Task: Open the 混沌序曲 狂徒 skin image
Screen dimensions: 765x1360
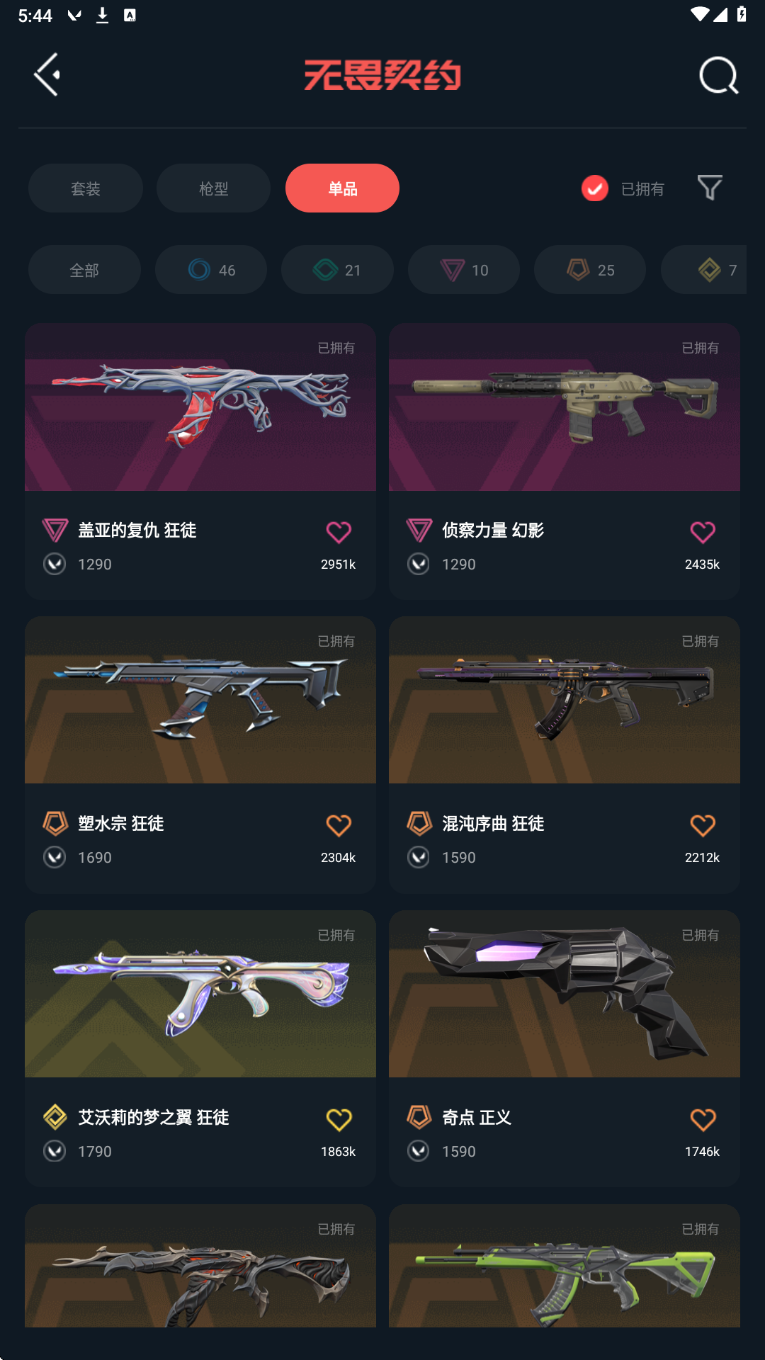Action: (564, 700)
